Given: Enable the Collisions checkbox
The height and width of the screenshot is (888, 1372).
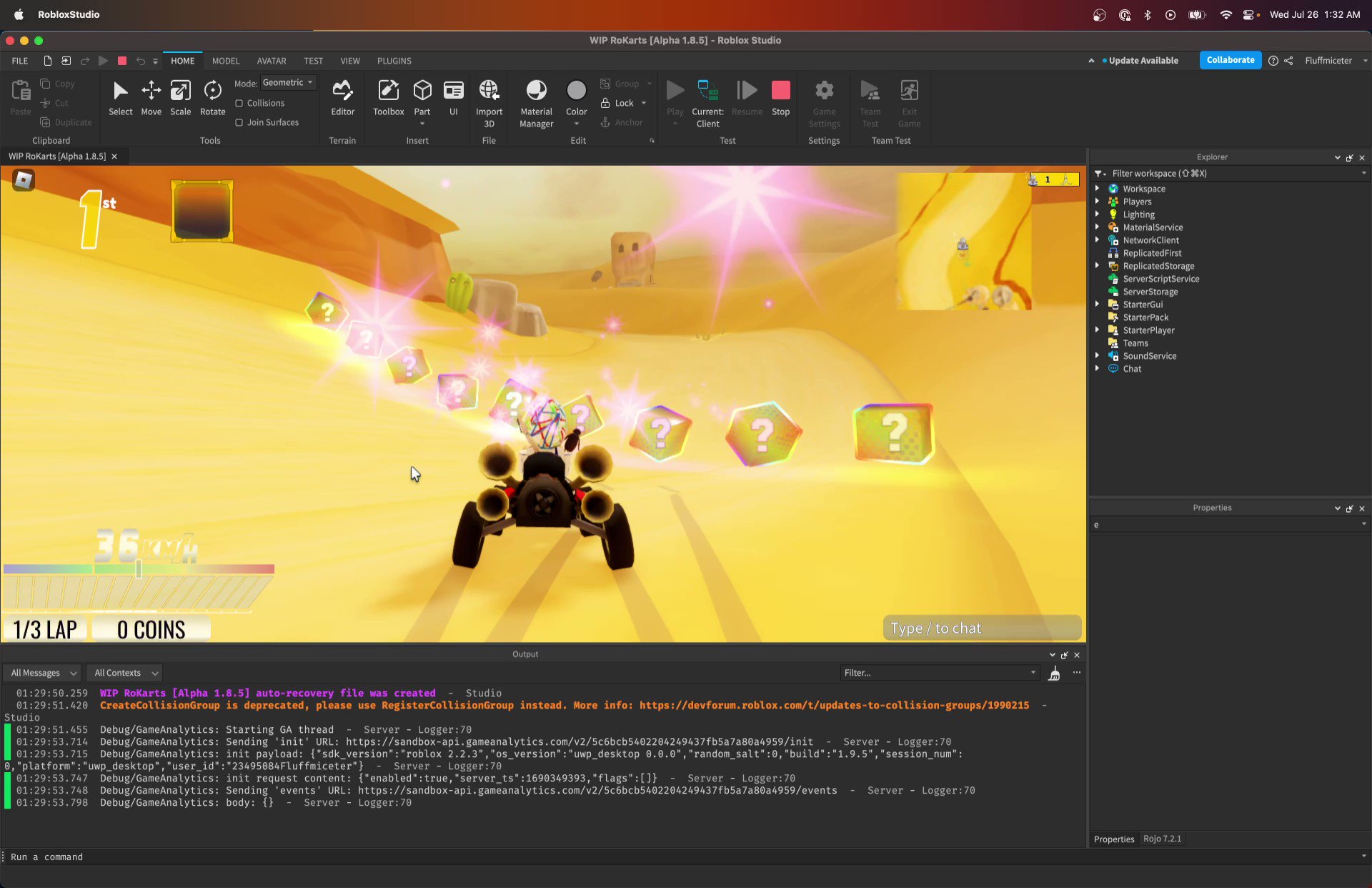Looking at the screenshot, I should [239, 103].
